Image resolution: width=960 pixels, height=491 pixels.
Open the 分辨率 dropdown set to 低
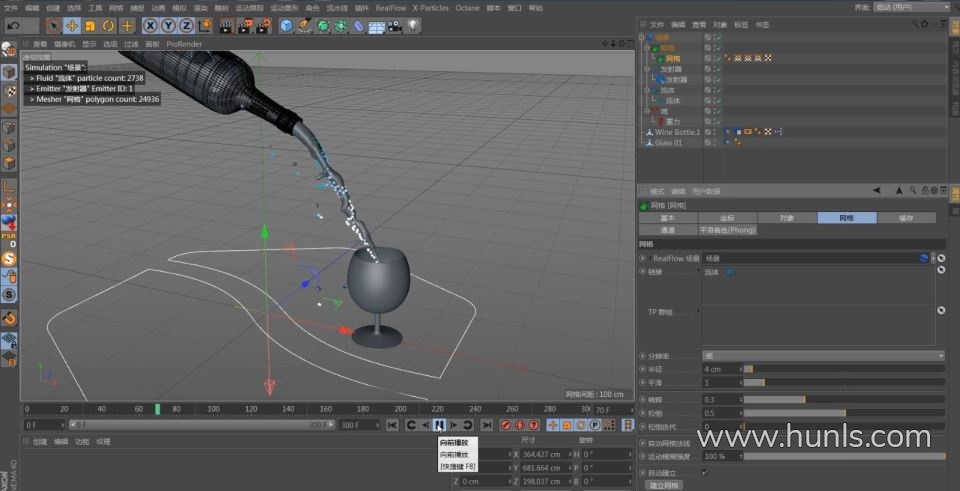pyautogui.click(x=822, y=355)
